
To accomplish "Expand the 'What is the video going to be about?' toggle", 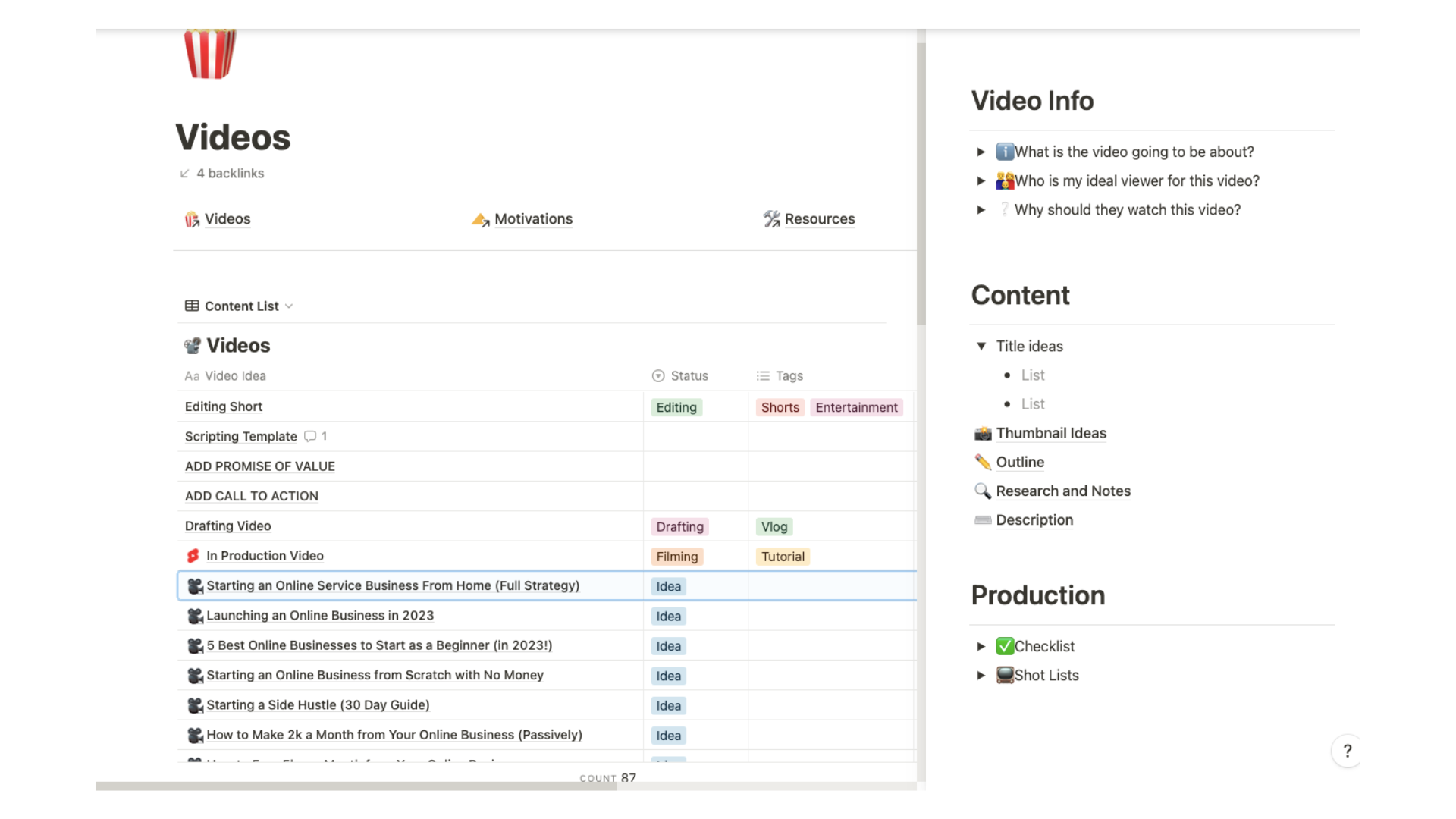I will tap(981, 152).
